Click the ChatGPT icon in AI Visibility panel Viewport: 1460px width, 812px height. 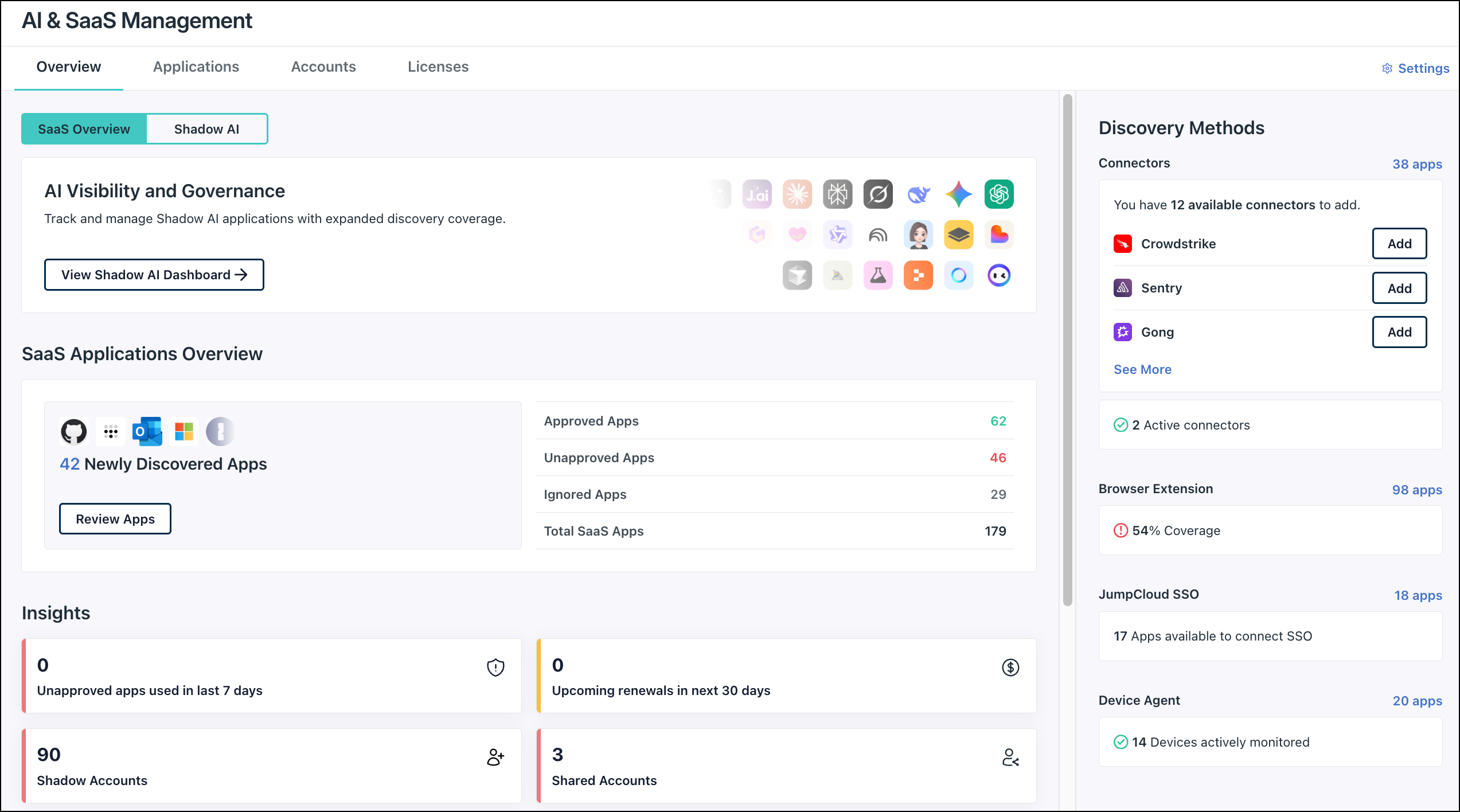998,194
